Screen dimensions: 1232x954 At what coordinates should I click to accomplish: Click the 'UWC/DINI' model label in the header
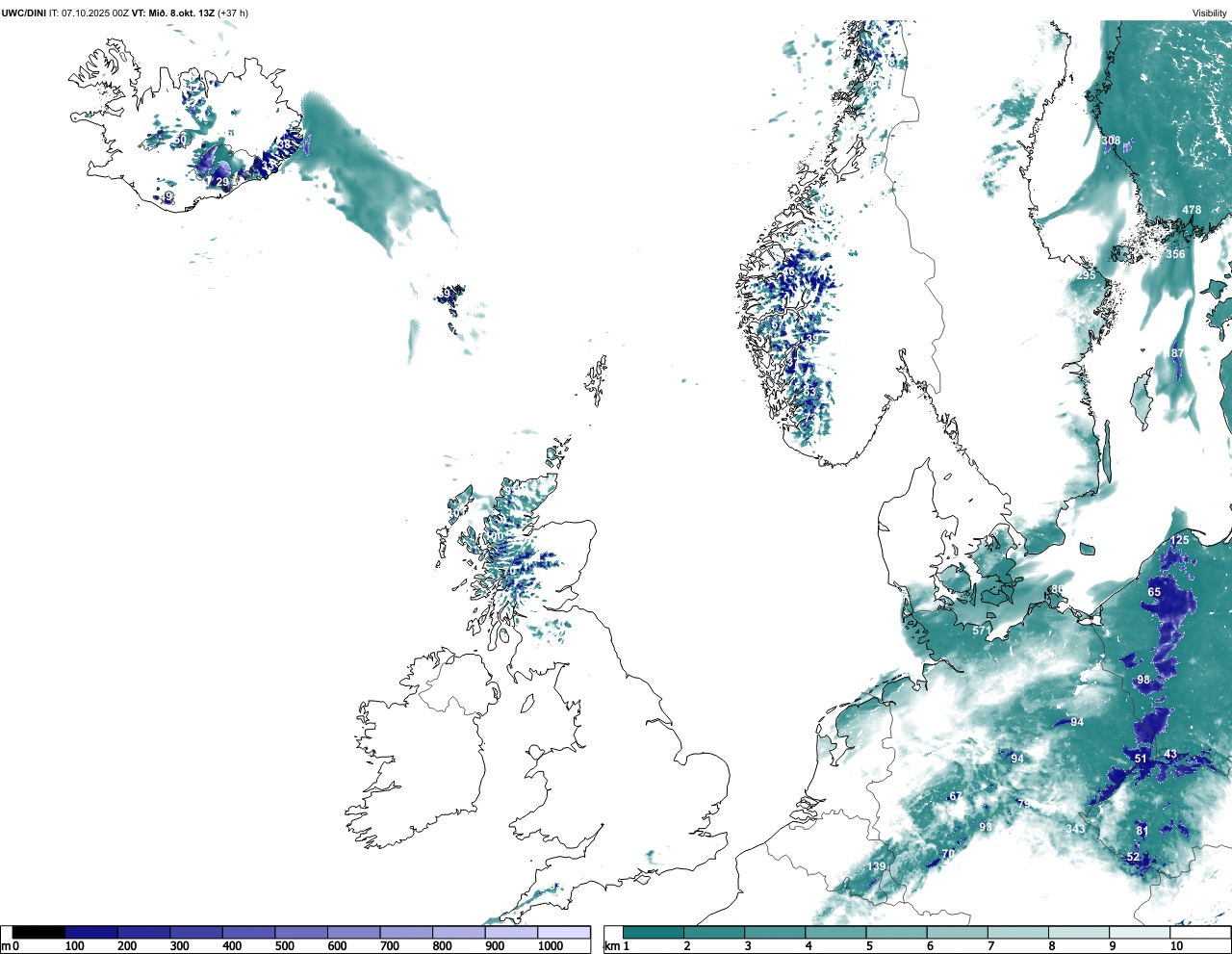[x=23, y=13]
